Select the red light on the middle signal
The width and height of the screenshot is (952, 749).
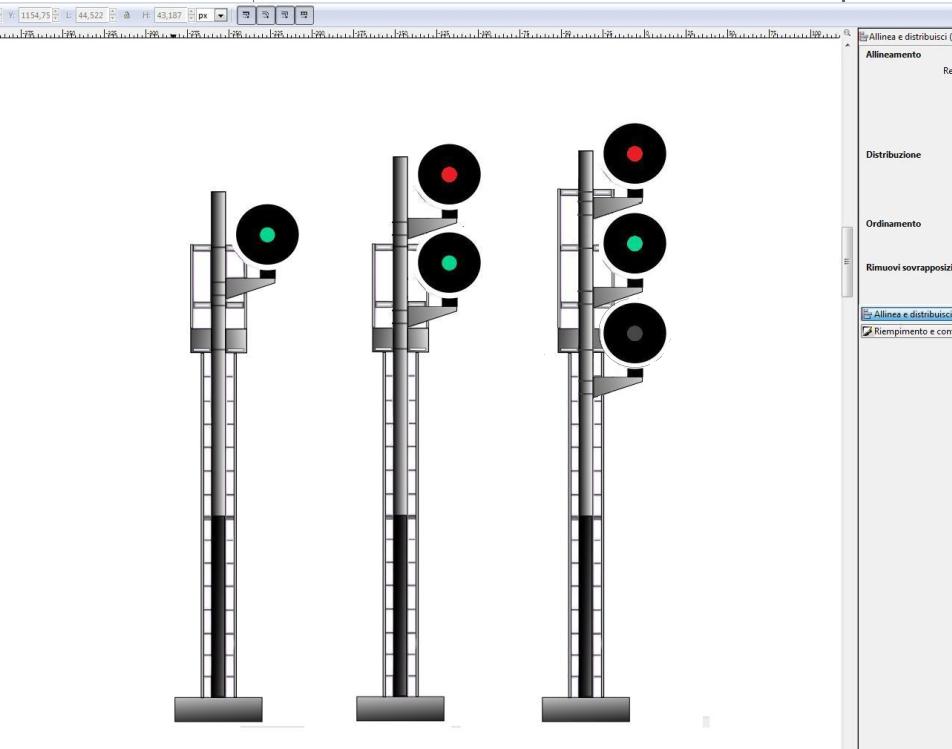pyautogui.click(x=449, y=174)
